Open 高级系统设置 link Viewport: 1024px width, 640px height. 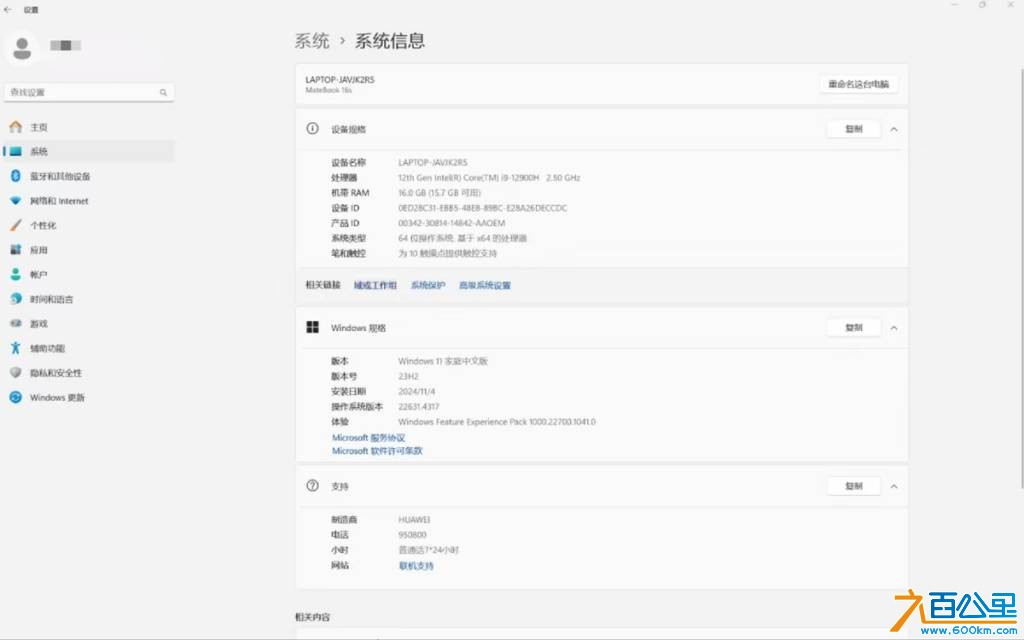click(485, 285)
